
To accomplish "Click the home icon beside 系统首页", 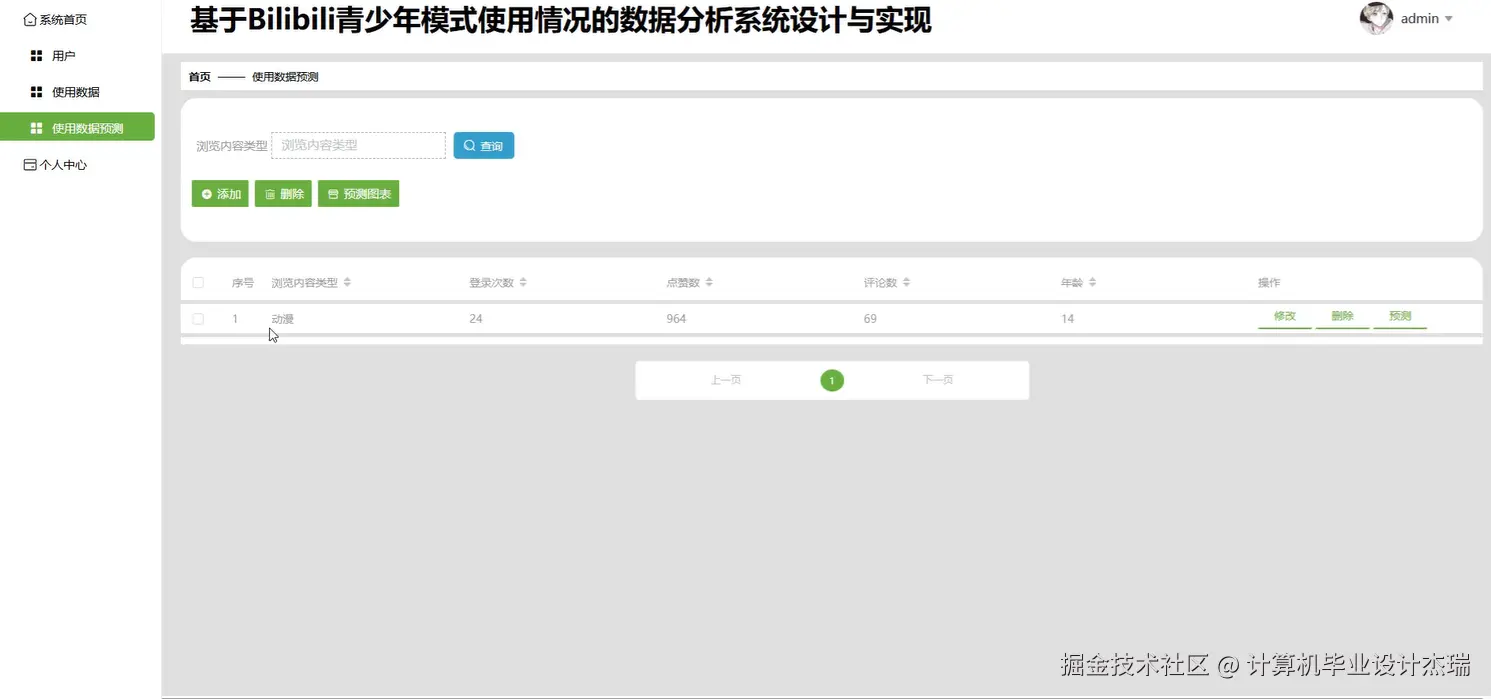I will pyautogui.click(x=30, y=19).
